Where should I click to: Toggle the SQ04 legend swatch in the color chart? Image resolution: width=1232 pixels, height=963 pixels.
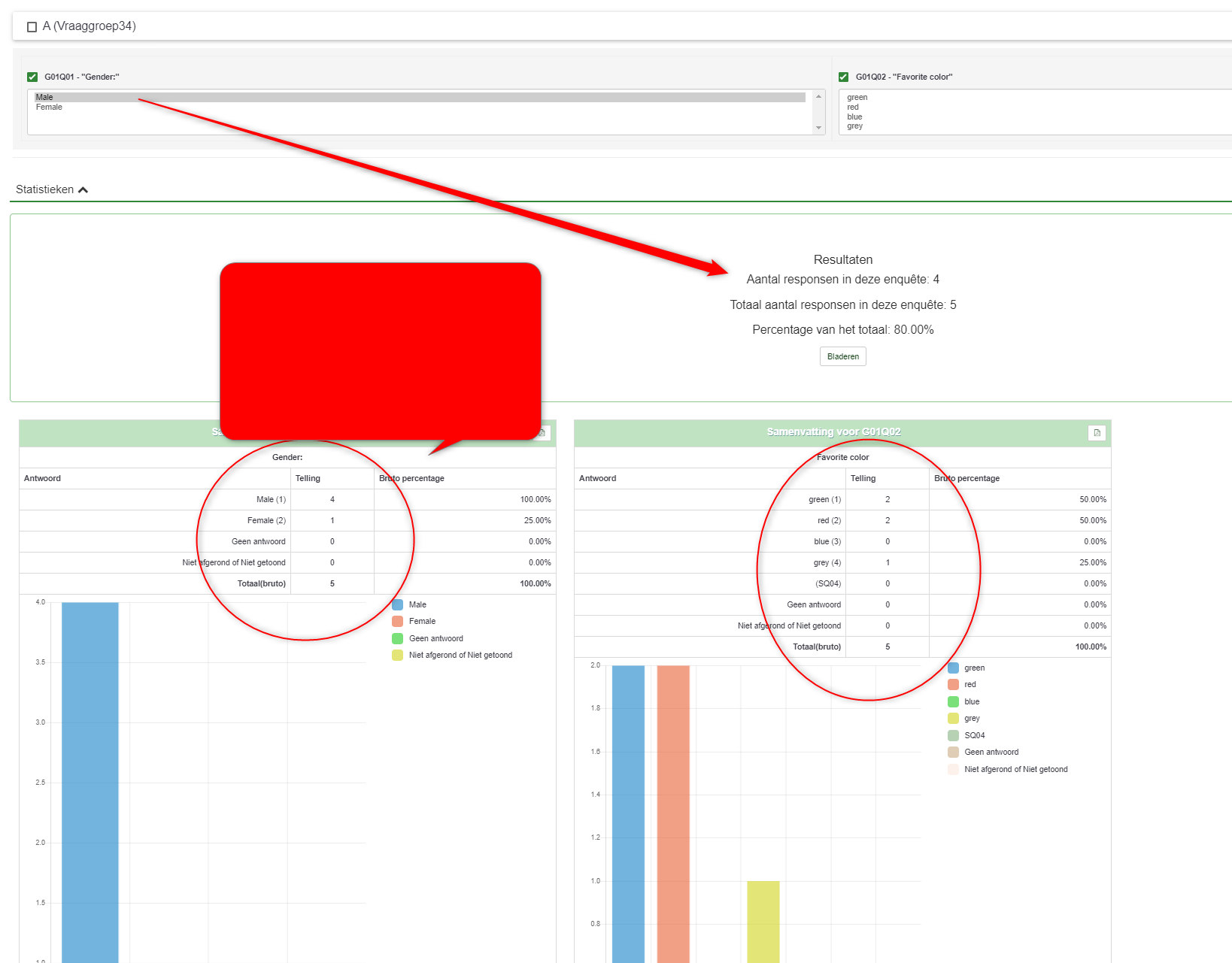[953, 735]
